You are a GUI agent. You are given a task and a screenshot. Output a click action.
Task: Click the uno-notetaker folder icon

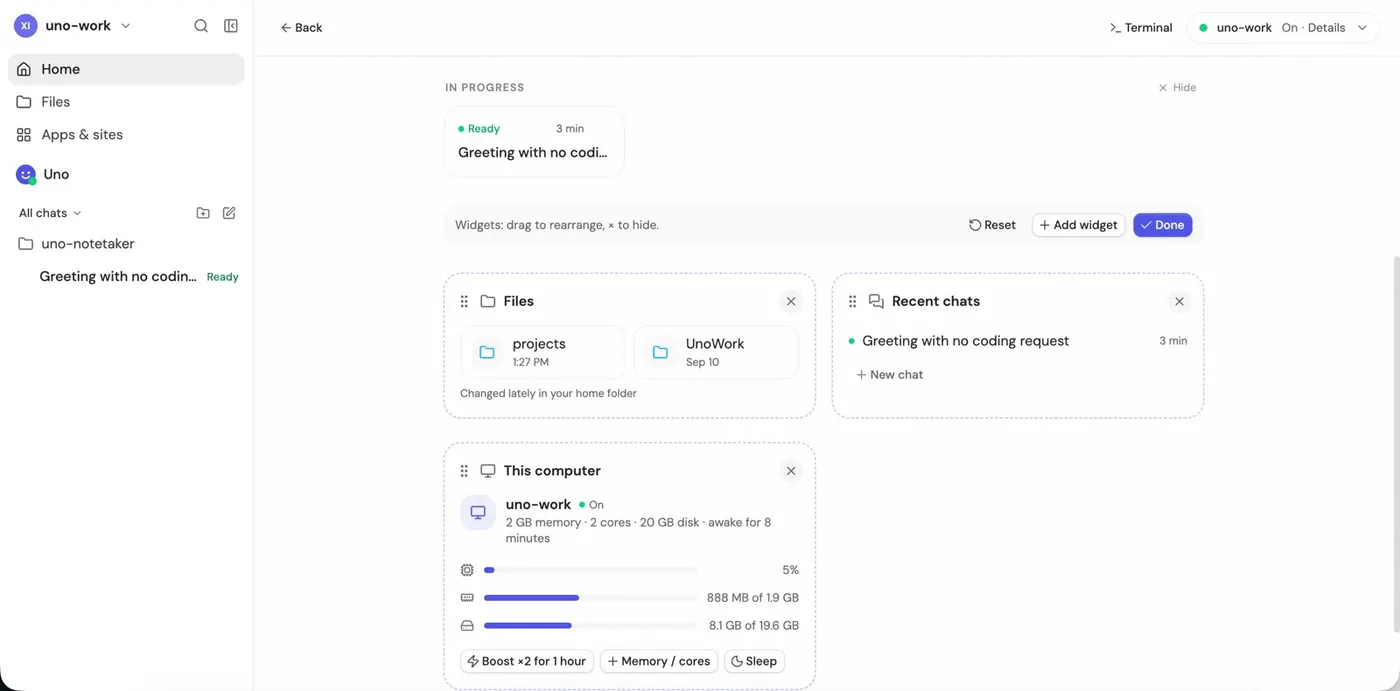pos(26,244)
